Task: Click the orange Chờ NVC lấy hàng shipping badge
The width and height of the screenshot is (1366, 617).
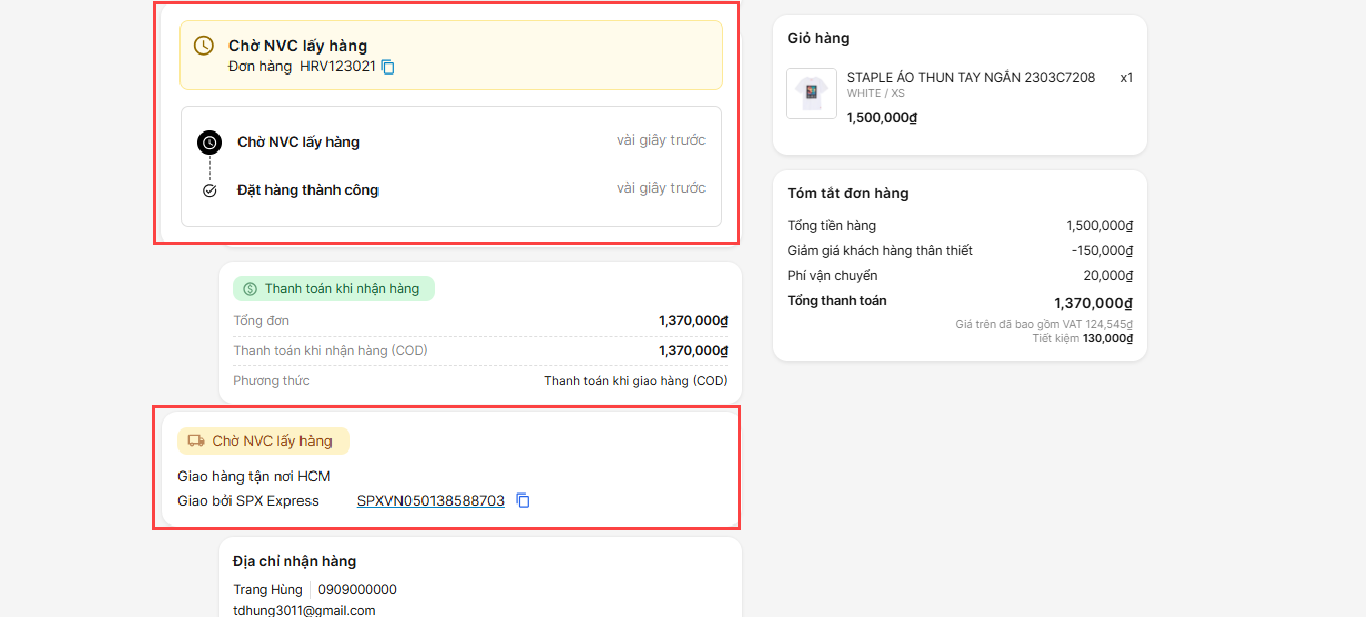Action: [264, 441]
